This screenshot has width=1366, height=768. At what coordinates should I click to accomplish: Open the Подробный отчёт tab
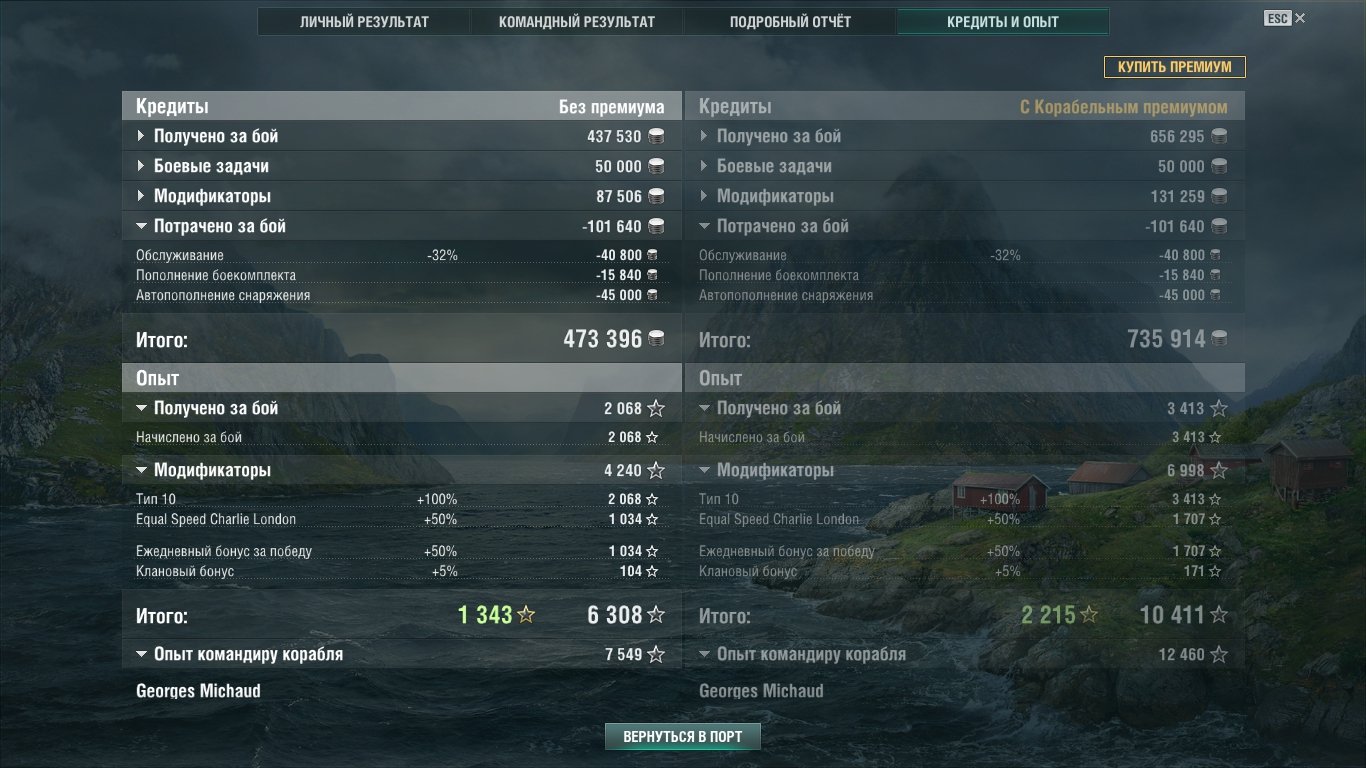click(790, 22)
